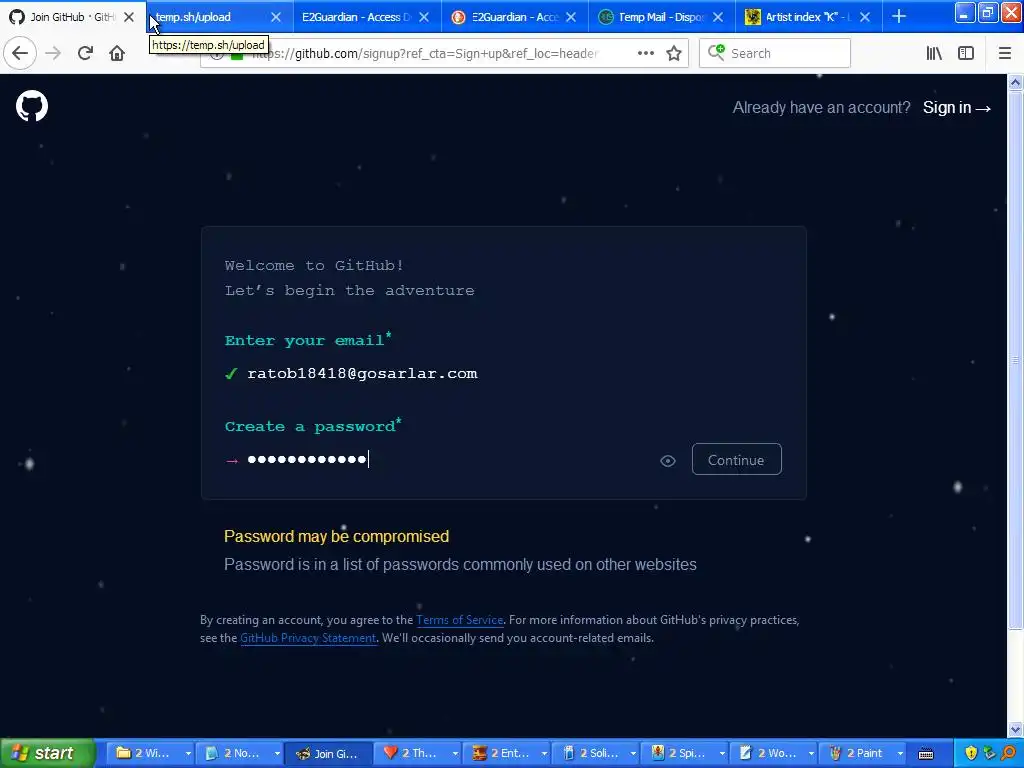This screenshot has width=1024, height=768.
Task: Click the search engine magnifier icon
Action: 716,52
